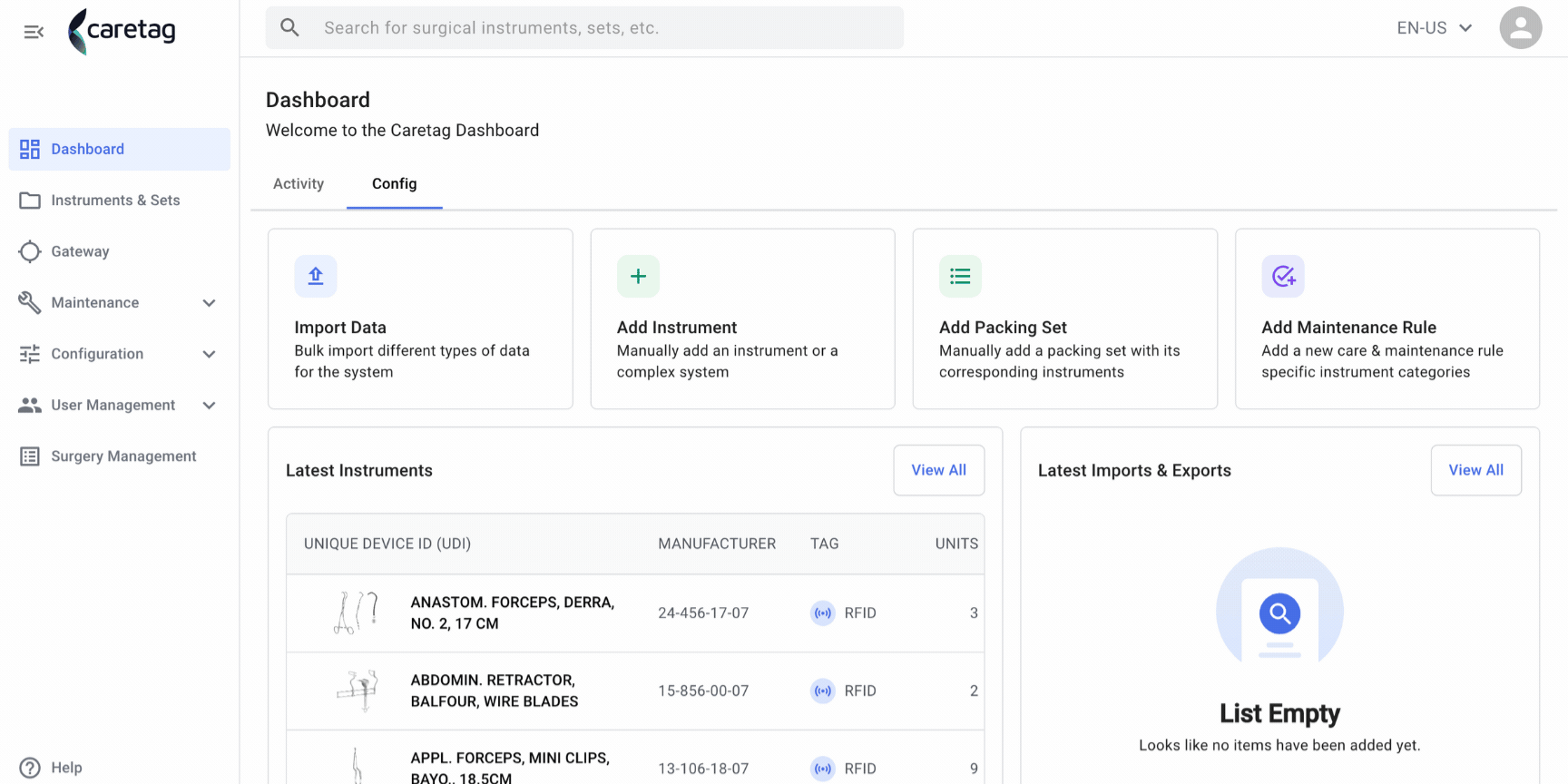Expand the User Management chevron
The width and height of the screenshot is (1568, 784).
click(x=209, y=406)
